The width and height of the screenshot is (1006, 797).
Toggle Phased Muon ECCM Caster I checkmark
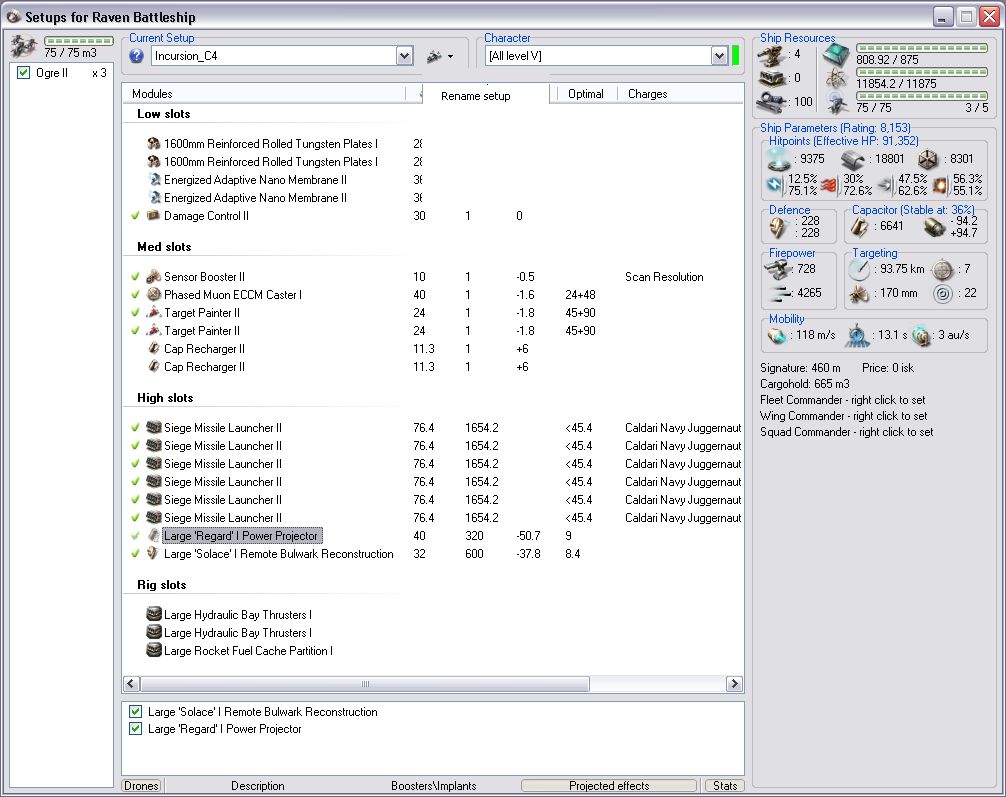coord(135,295)
